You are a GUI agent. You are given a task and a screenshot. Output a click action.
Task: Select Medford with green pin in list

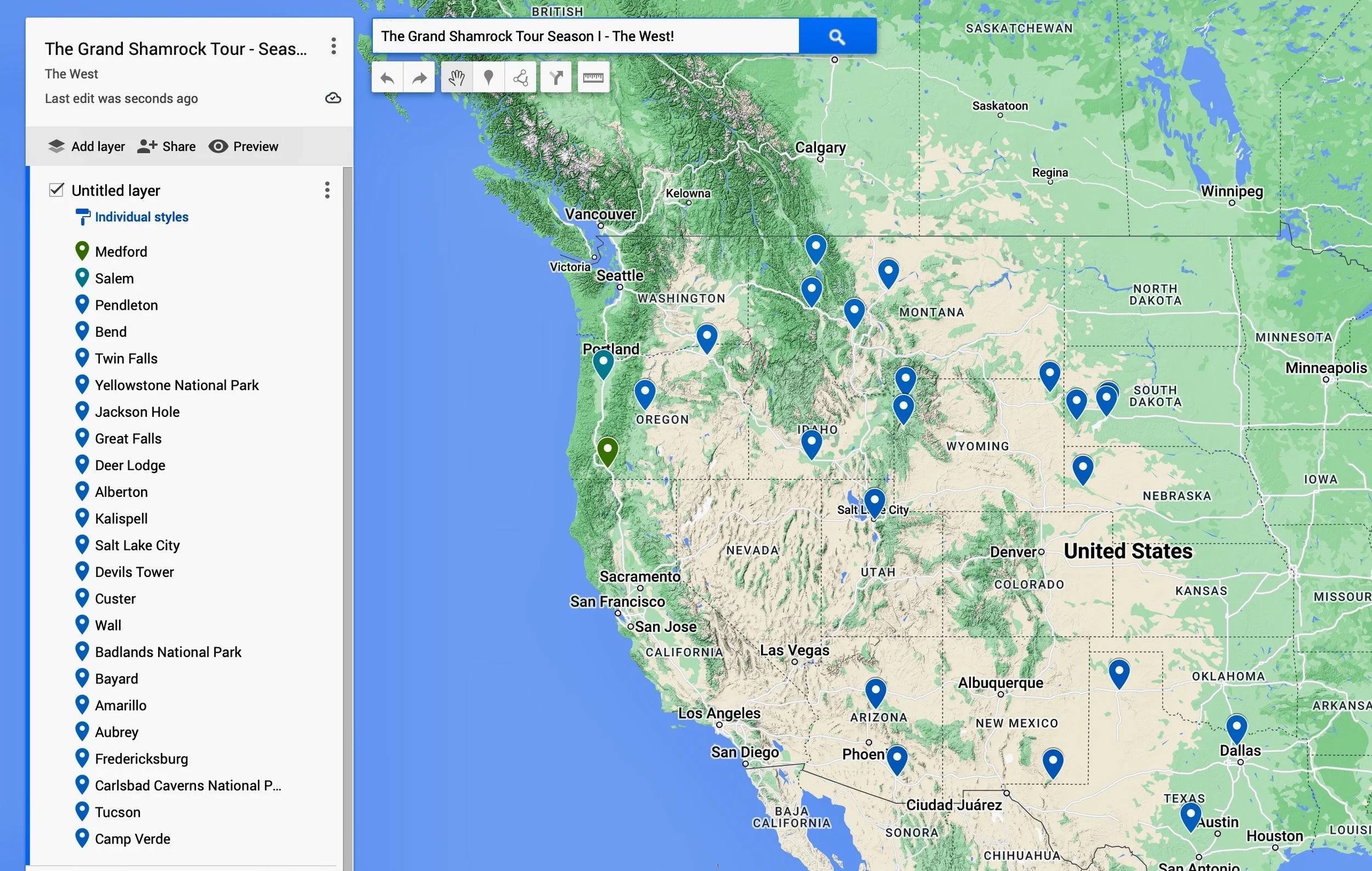(x=121, y=252)
